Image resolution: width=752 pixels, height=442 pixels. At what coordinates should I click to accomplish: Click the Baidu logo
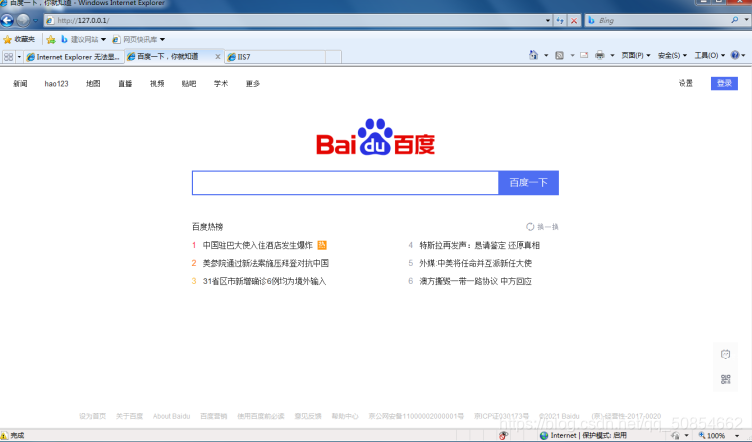click(x=376, y=137)
